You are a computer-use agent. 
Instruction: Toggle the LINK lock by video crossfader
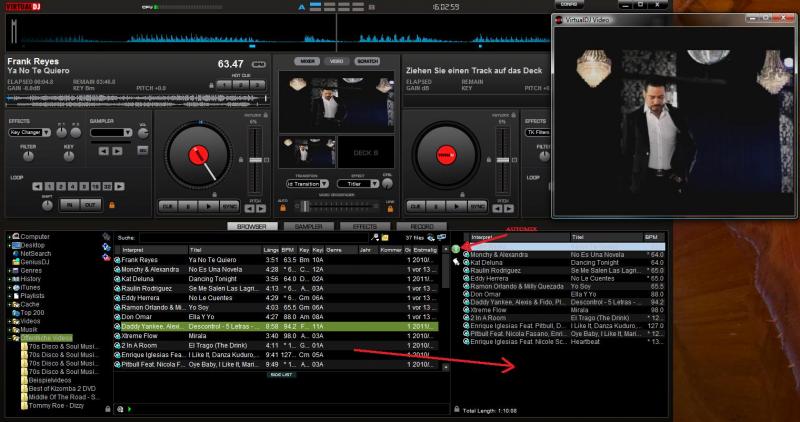pos(390,208)
